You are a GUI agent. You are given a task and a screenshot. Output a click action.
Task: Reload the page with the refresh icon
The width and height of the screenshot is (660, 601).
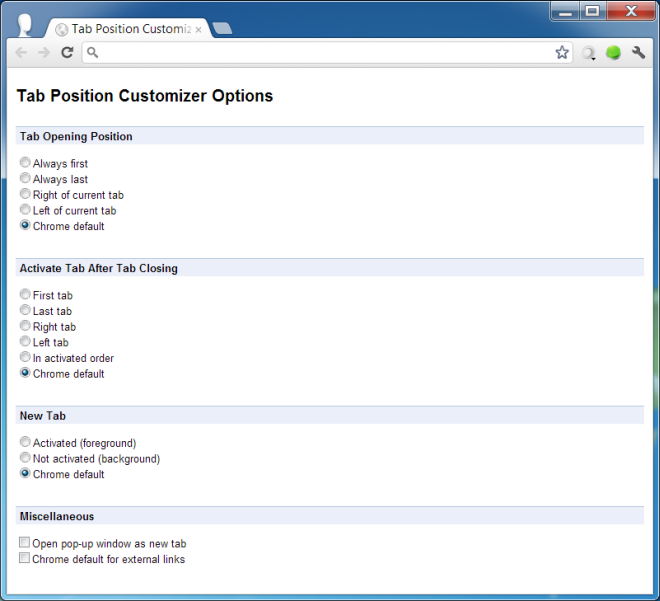click(x=67, y=52)
